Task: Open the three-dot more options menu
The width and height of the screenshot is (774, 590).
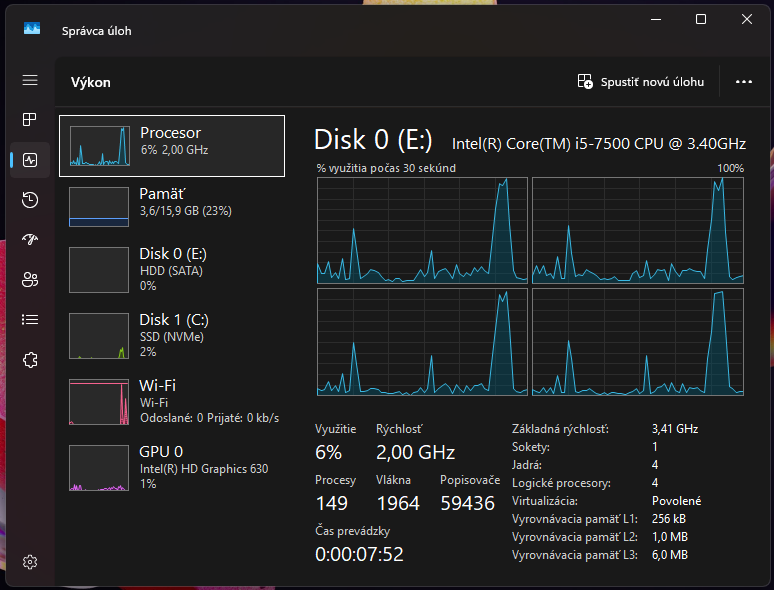Action: click(743, 82)
